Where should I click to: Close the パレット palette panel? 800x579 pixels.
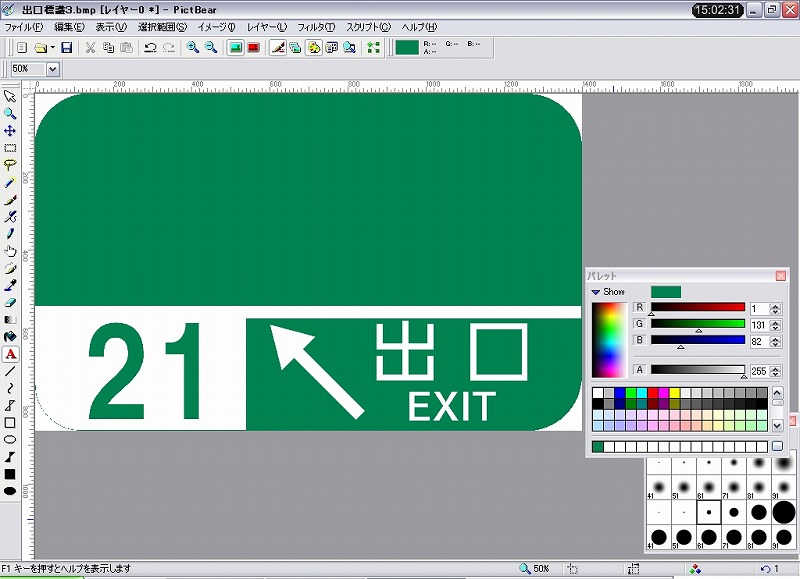point(781,276)
